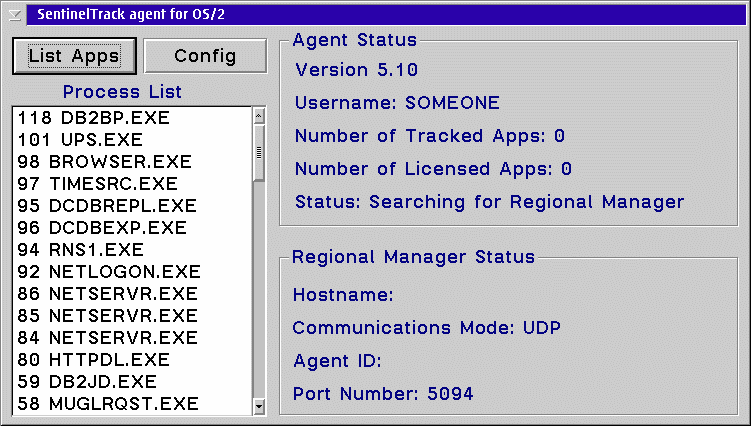Select 94 RNS1.EXE process row
The height and width of the screenshot is (426, 751).
click(x=133, y=250)
